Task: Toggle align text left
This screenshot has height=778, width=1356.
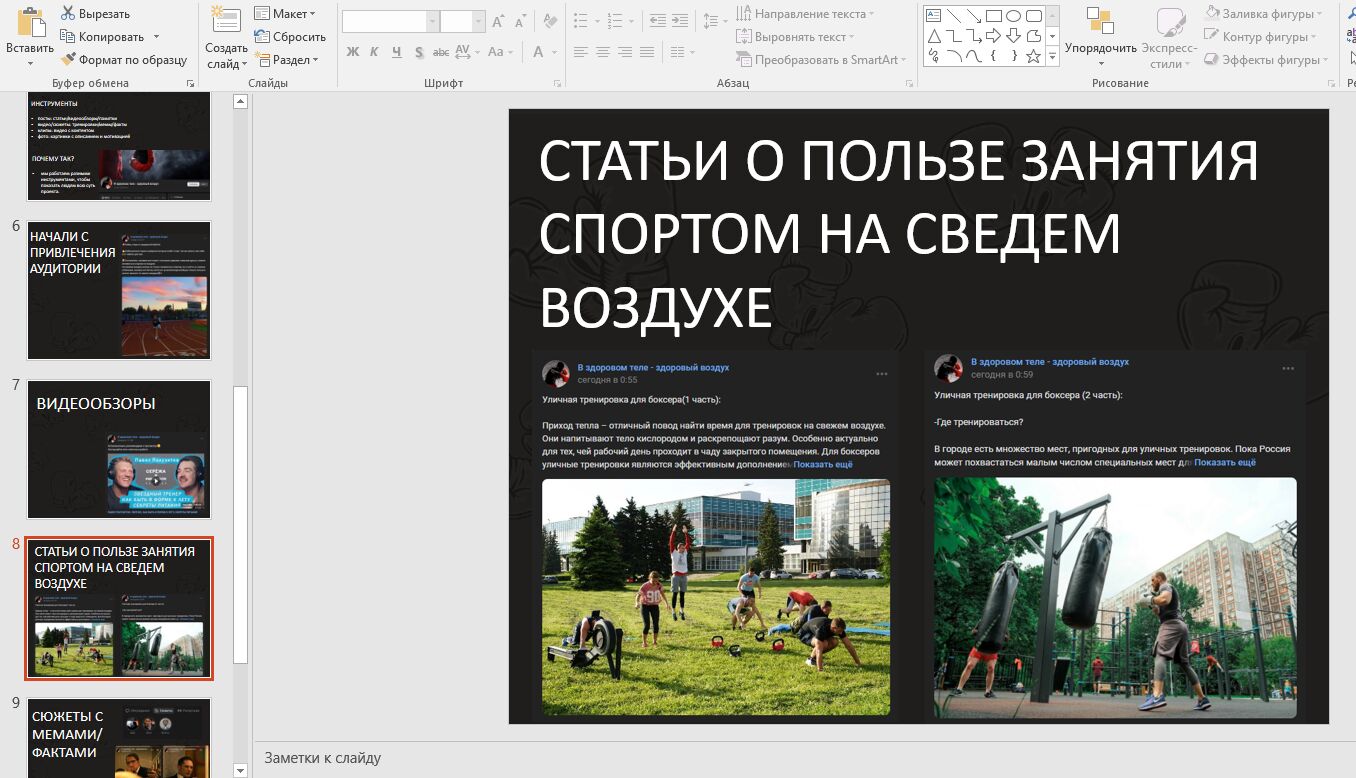Action: pos(580,52)
